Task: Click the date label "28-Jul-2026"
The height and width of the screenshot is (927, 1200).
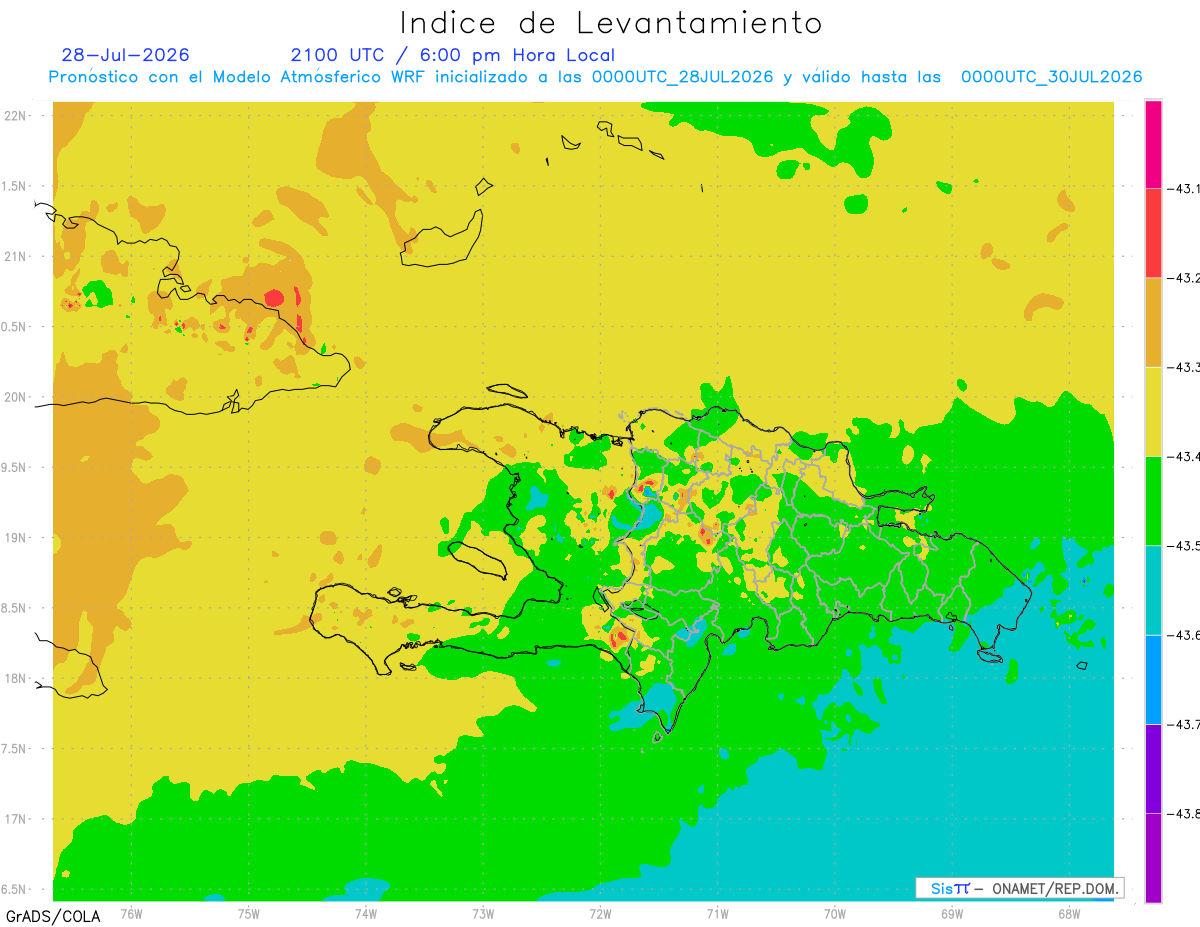Action: [x=125, y=55]
